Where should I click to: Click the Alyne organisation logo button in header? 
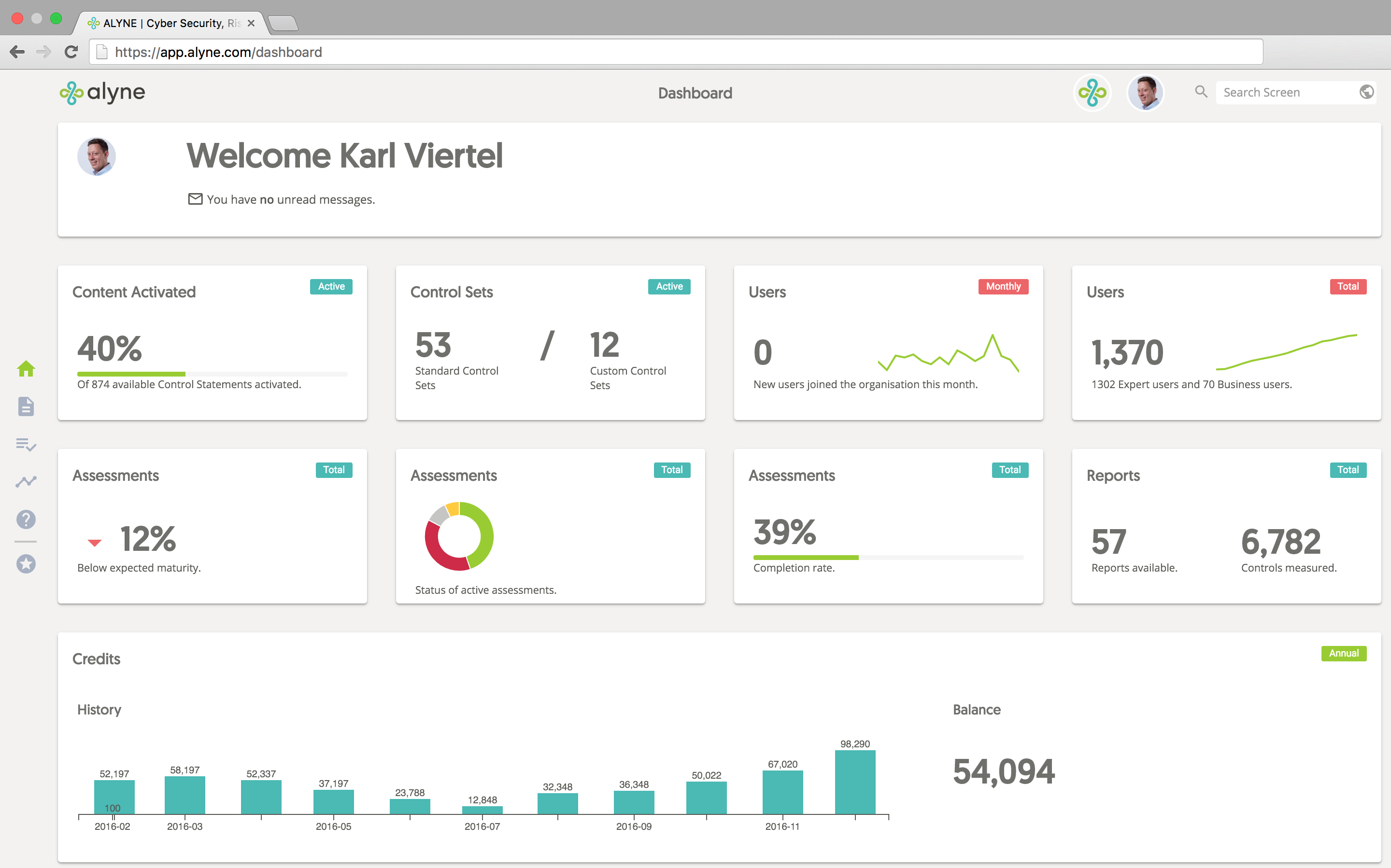[x=1092, y=92]
